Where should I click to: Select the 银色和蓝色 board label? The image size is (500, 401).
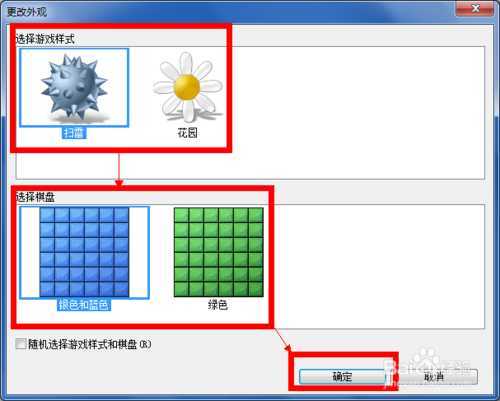pos(83,305)
